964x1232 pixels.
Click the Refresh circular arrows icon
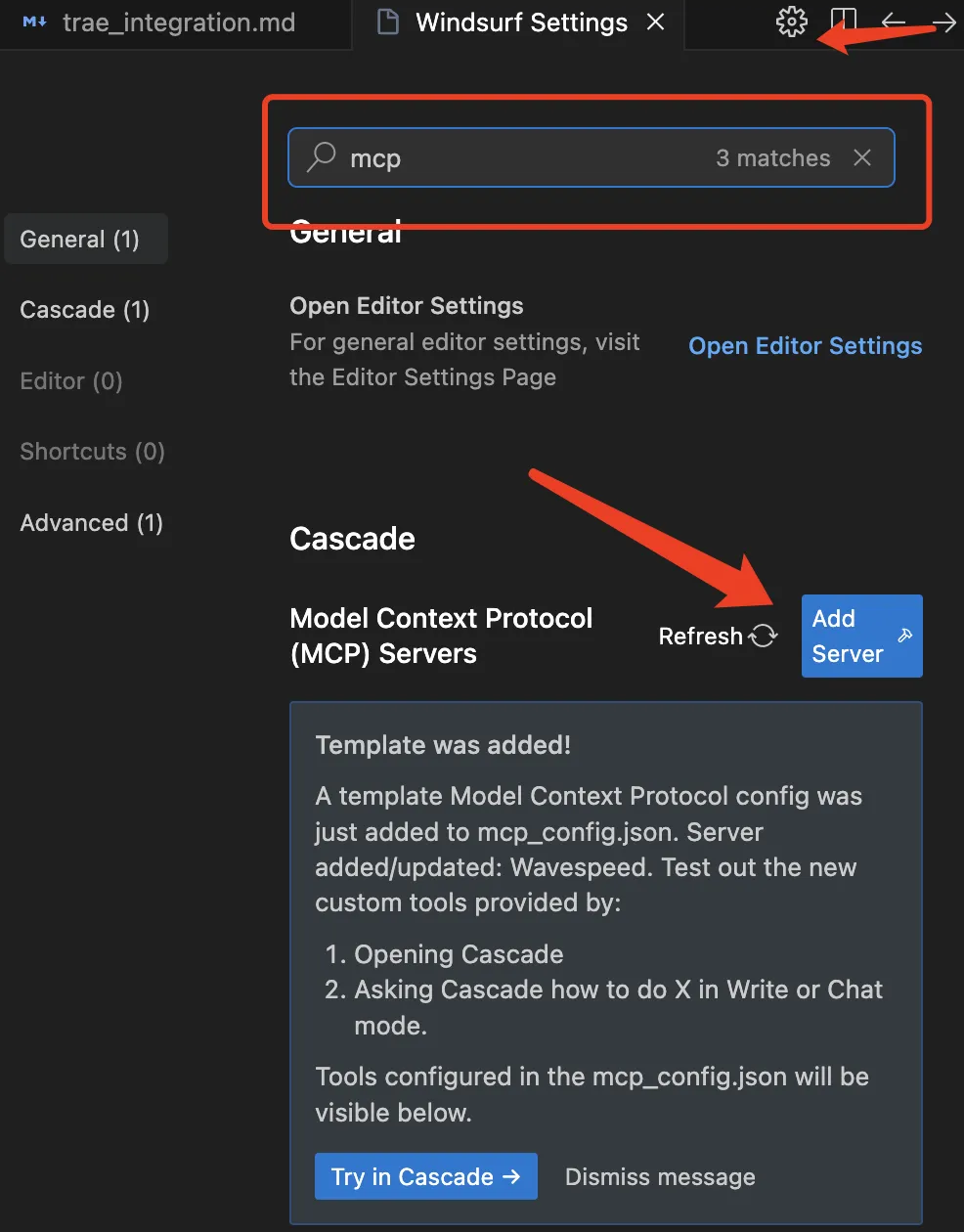764,636
